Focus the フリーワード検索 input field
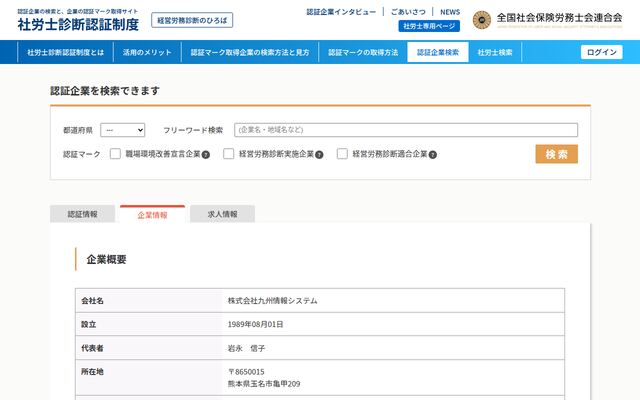 coord(406,130)
